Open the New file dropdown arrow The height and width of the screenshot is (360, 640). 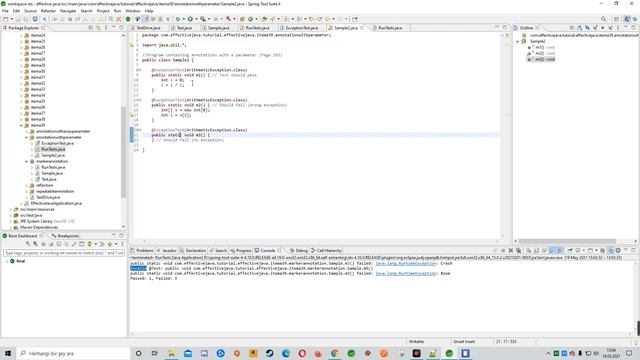(x=11, y=19)
